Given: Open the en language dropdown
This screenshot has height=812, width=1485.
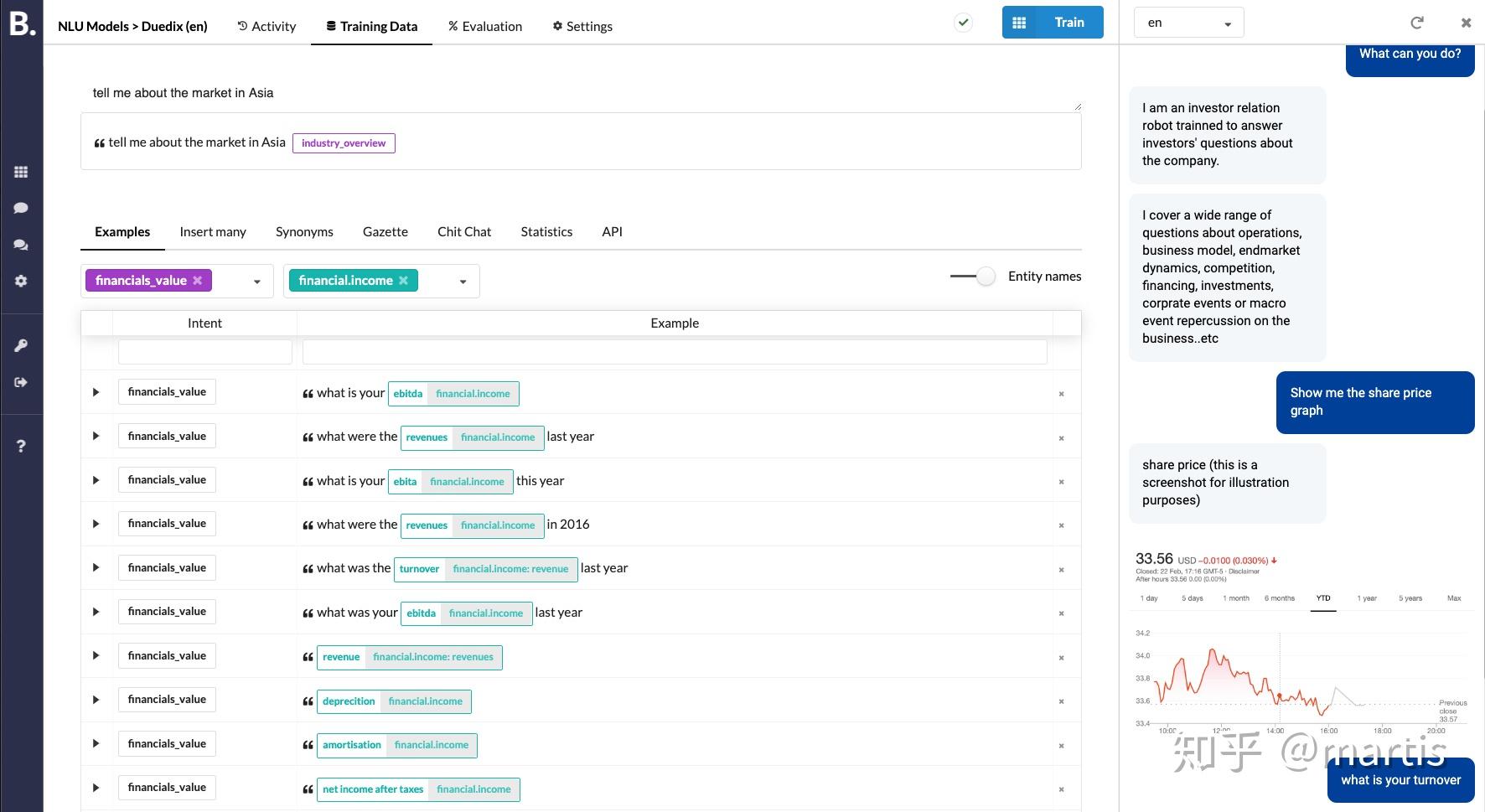Looking at the screenshot, I should click(x=1188, y=23).
